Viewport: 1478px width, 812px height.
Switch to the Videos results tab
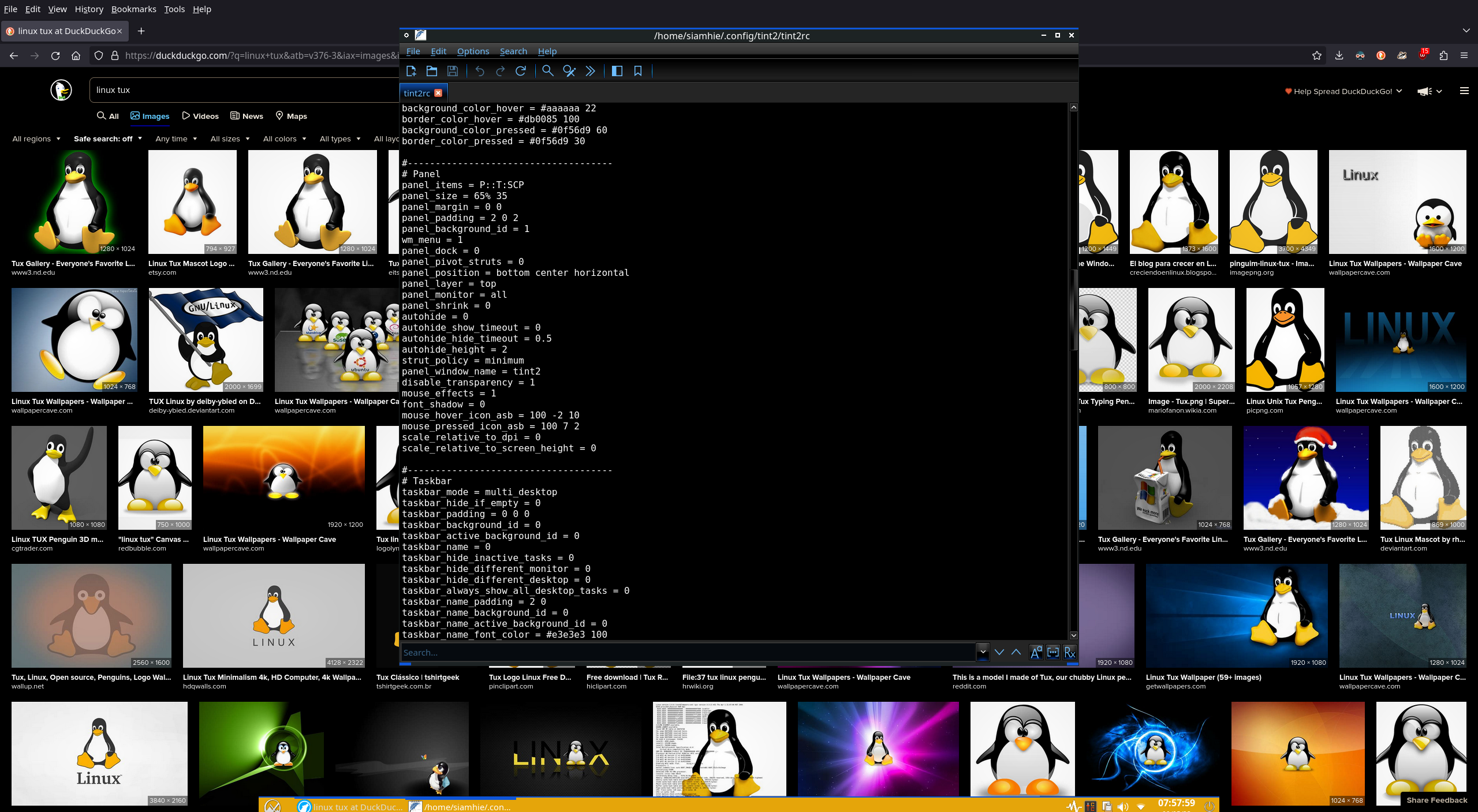tap(200, 116)
